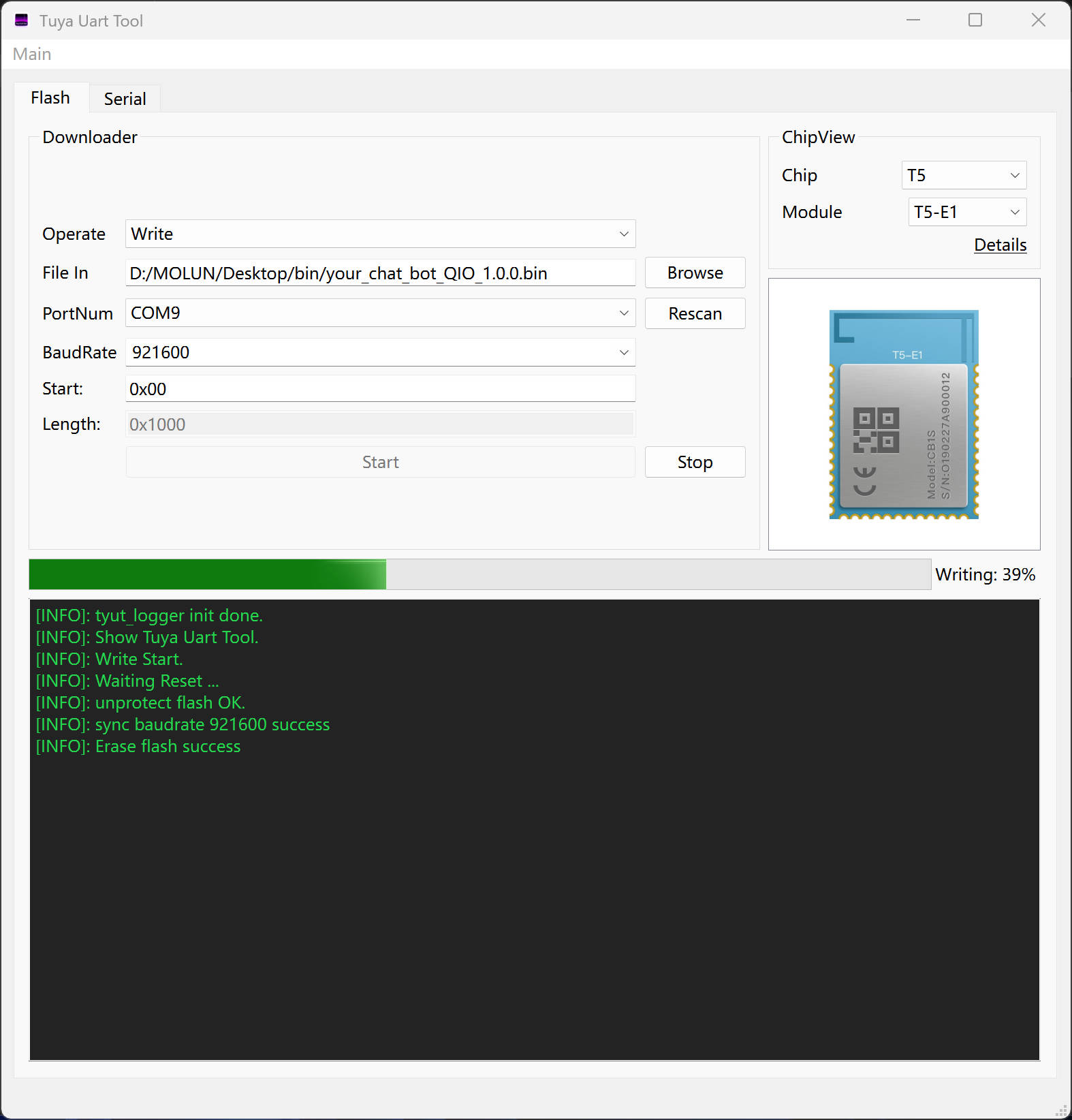Stop the current write operation
Screen dimensions: 1072x1120
point(695,462)
